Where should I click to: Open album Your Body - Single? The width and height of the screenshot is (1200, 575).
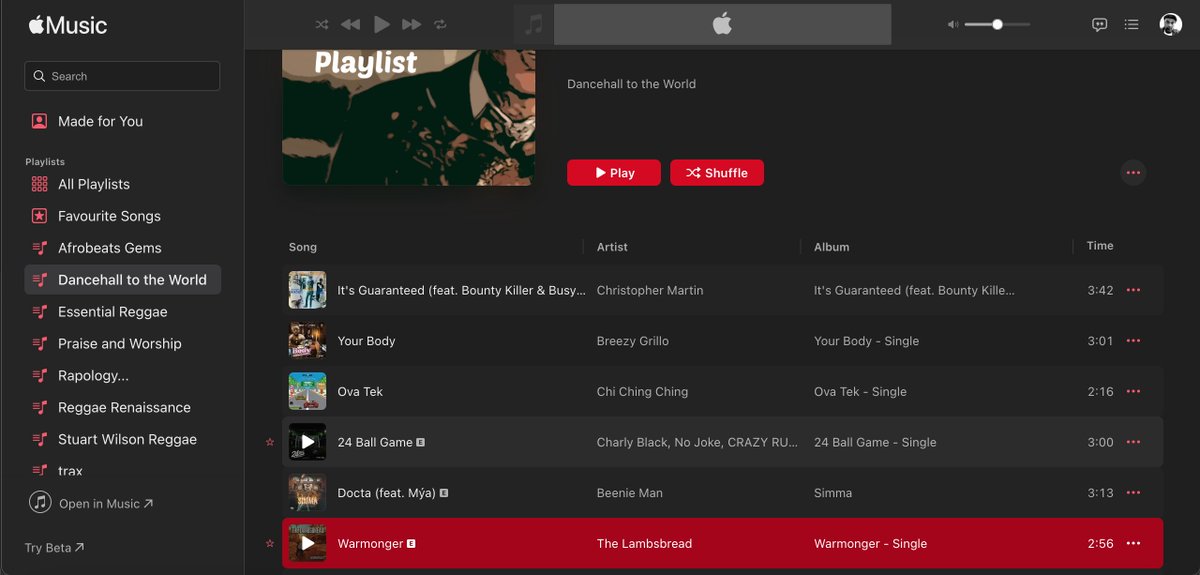(x=866, y=341)
